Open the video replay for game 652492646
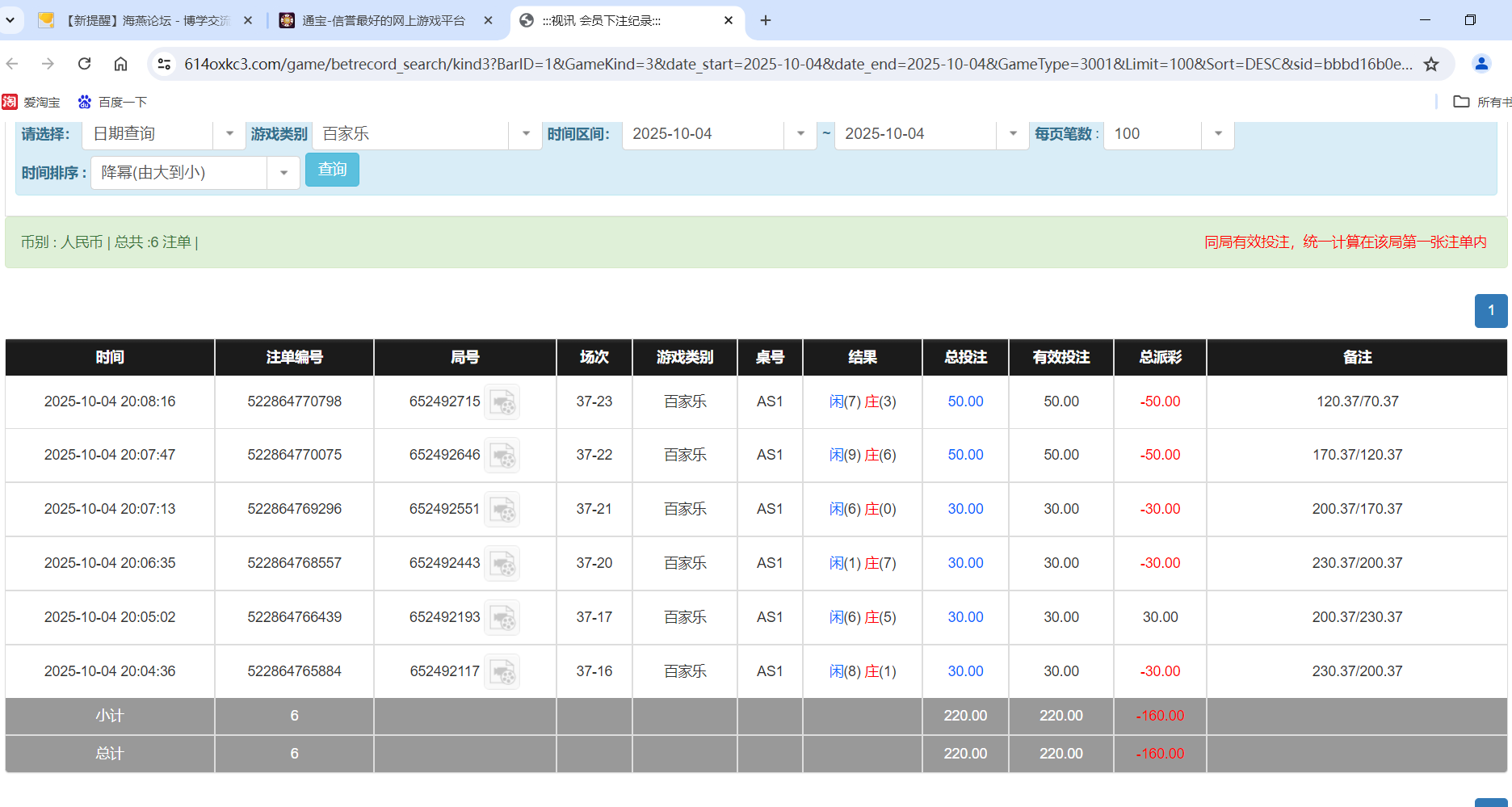Screen dimensions: 1512x807 point(502,456)
